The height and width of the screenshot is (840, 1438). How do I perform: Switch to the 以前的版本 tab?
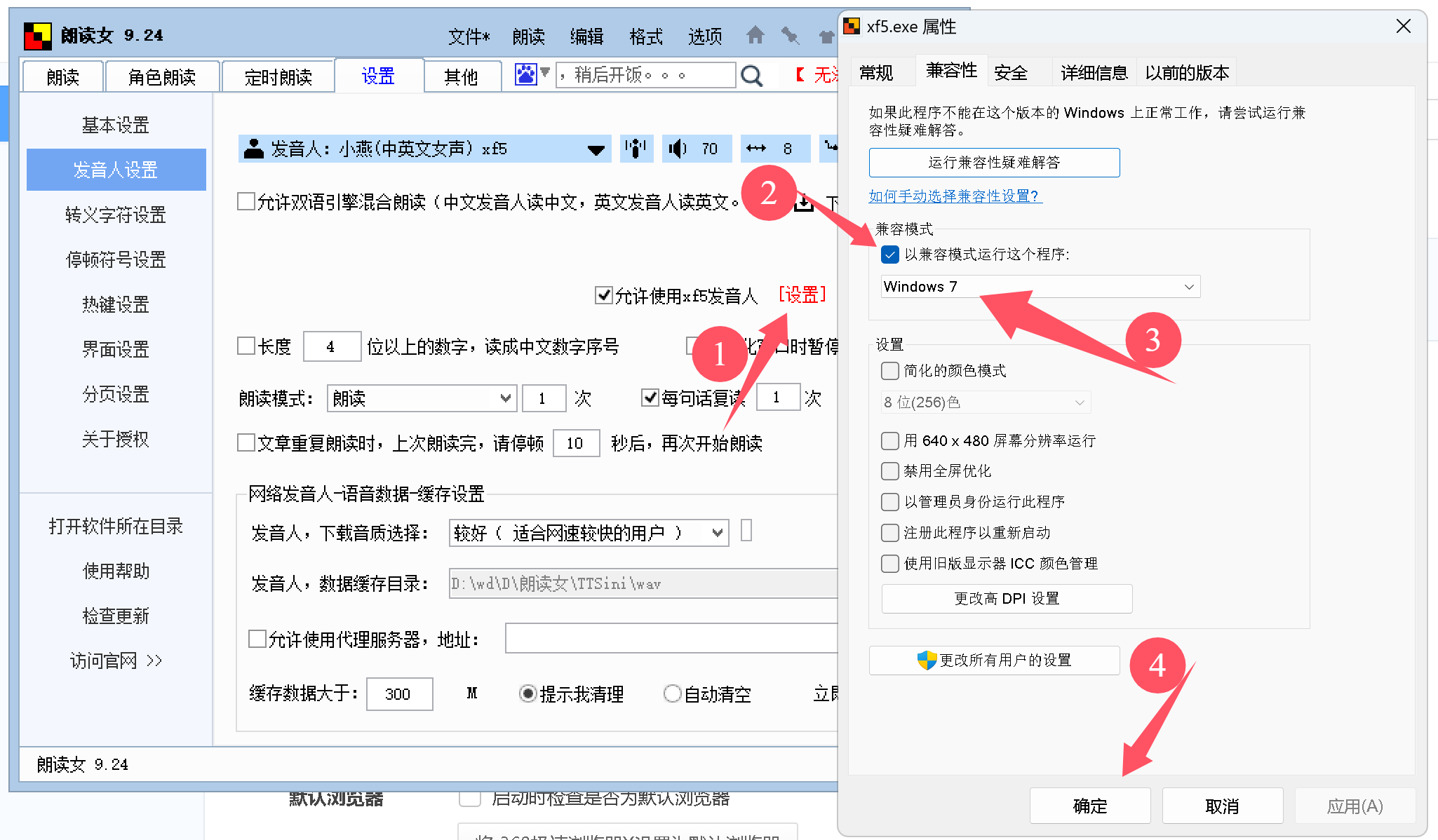(1187, 72)
